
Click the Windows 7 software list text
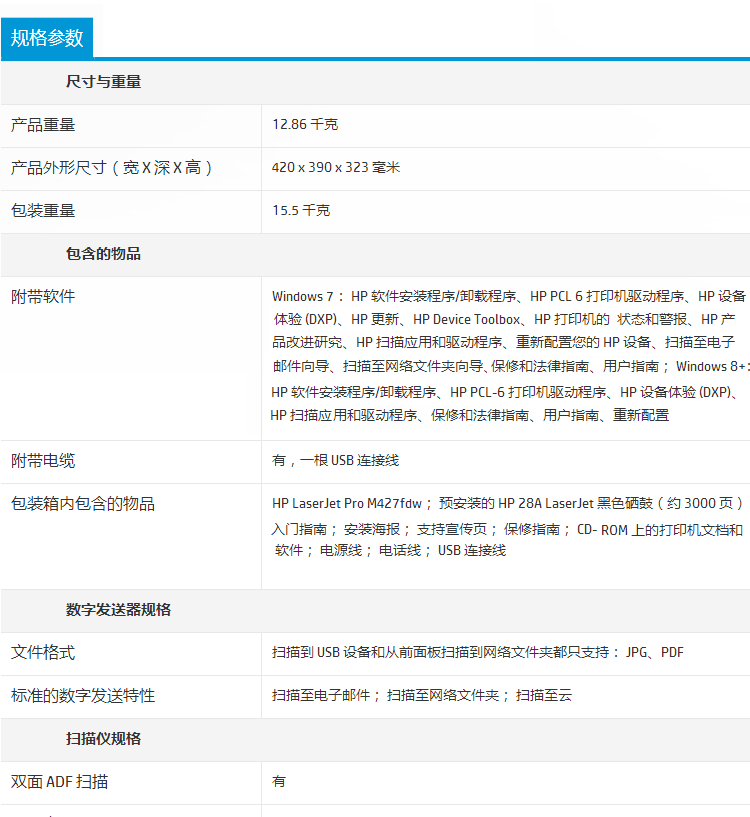[509, 355]
